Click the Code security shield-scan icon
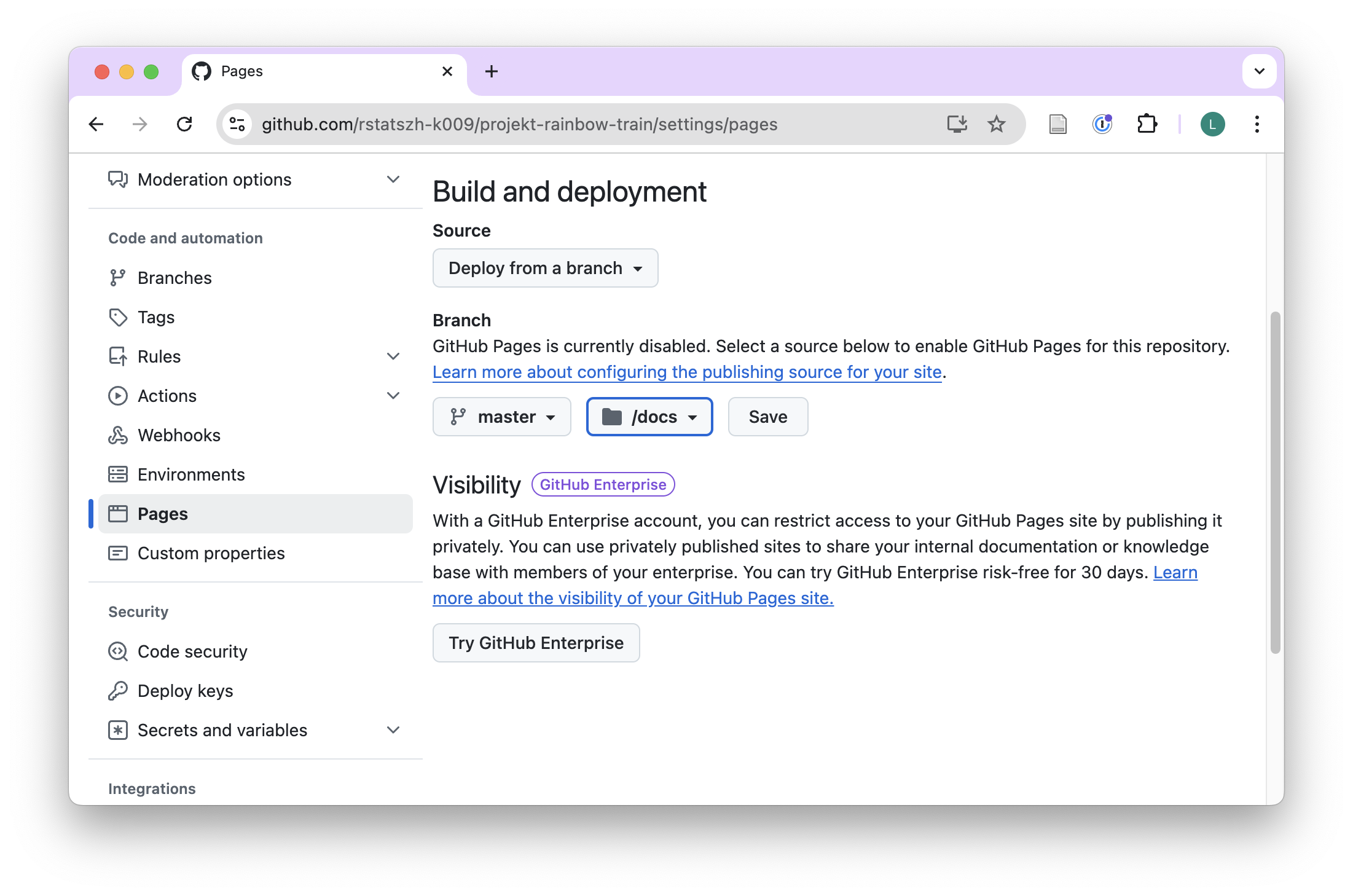This screenshot has width=1353, height=896. 118,651
